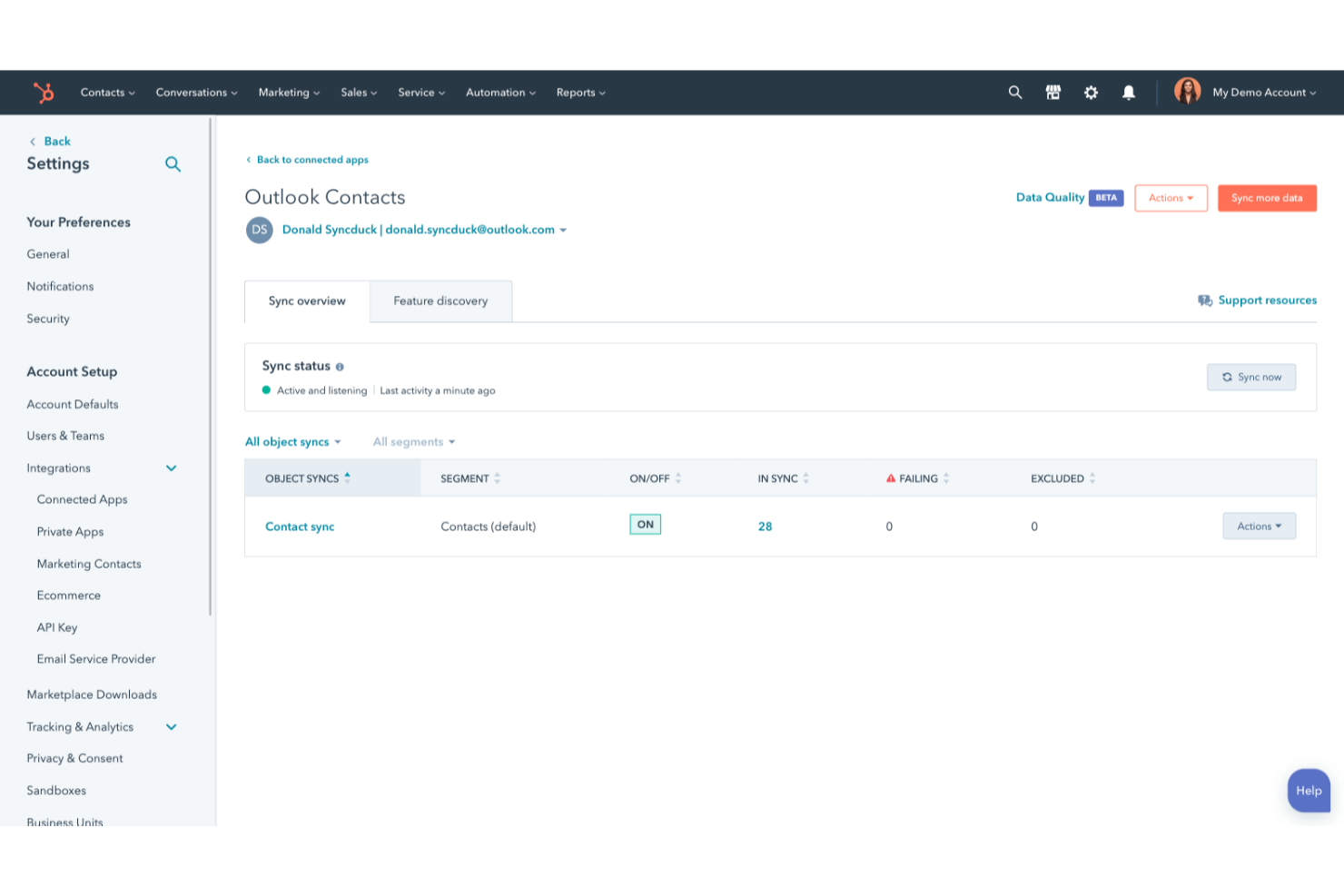Open the Service menu

click(x=421, y=93)
